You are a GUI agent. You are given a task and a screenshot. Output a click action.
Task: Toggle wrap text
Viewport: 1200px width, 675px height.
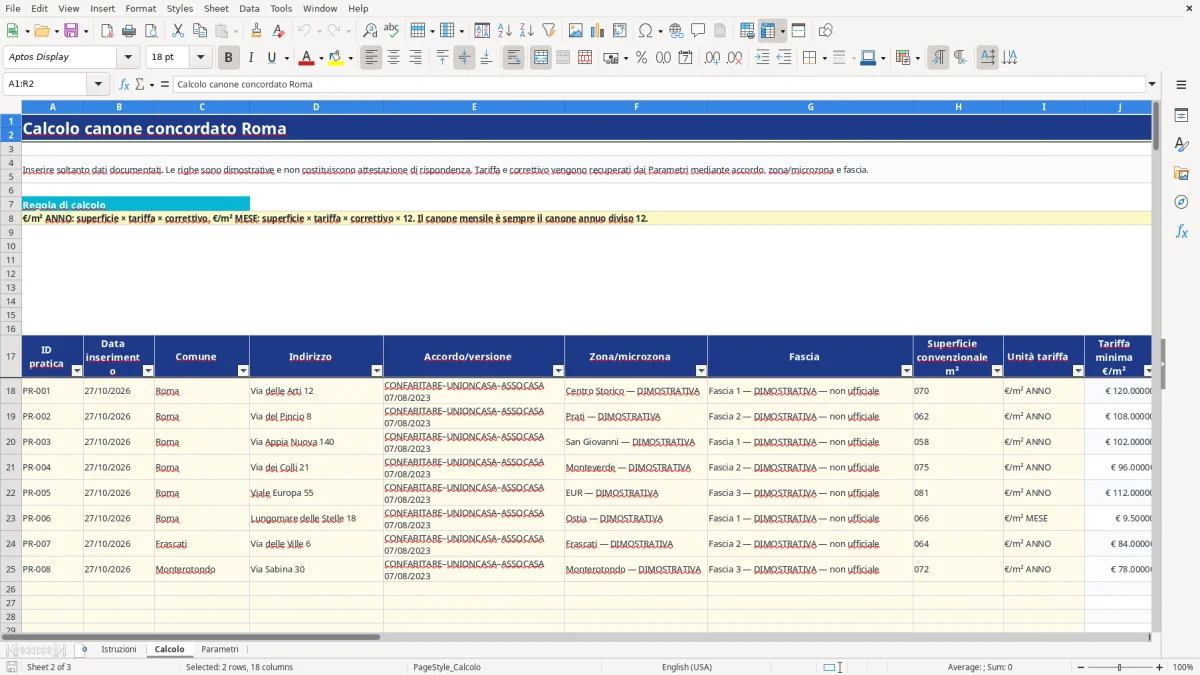514,58
